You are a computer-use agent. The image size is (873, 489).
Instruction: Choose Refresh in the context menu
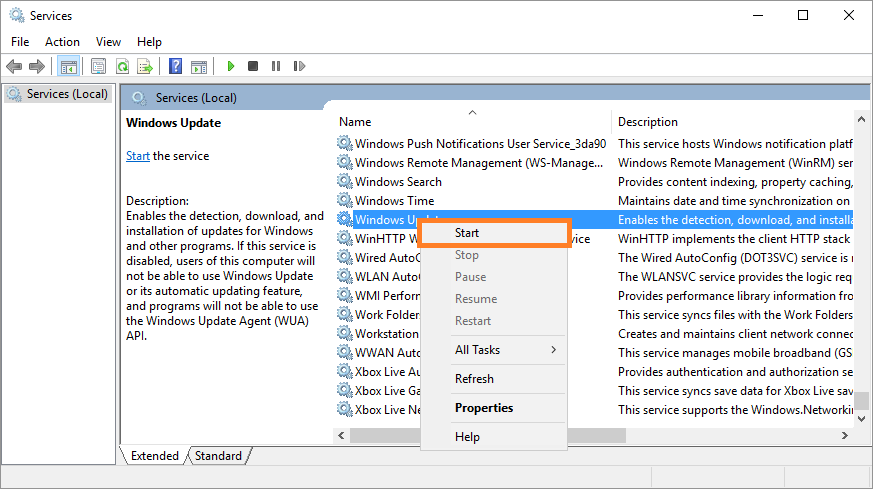(x=494, y=379)
